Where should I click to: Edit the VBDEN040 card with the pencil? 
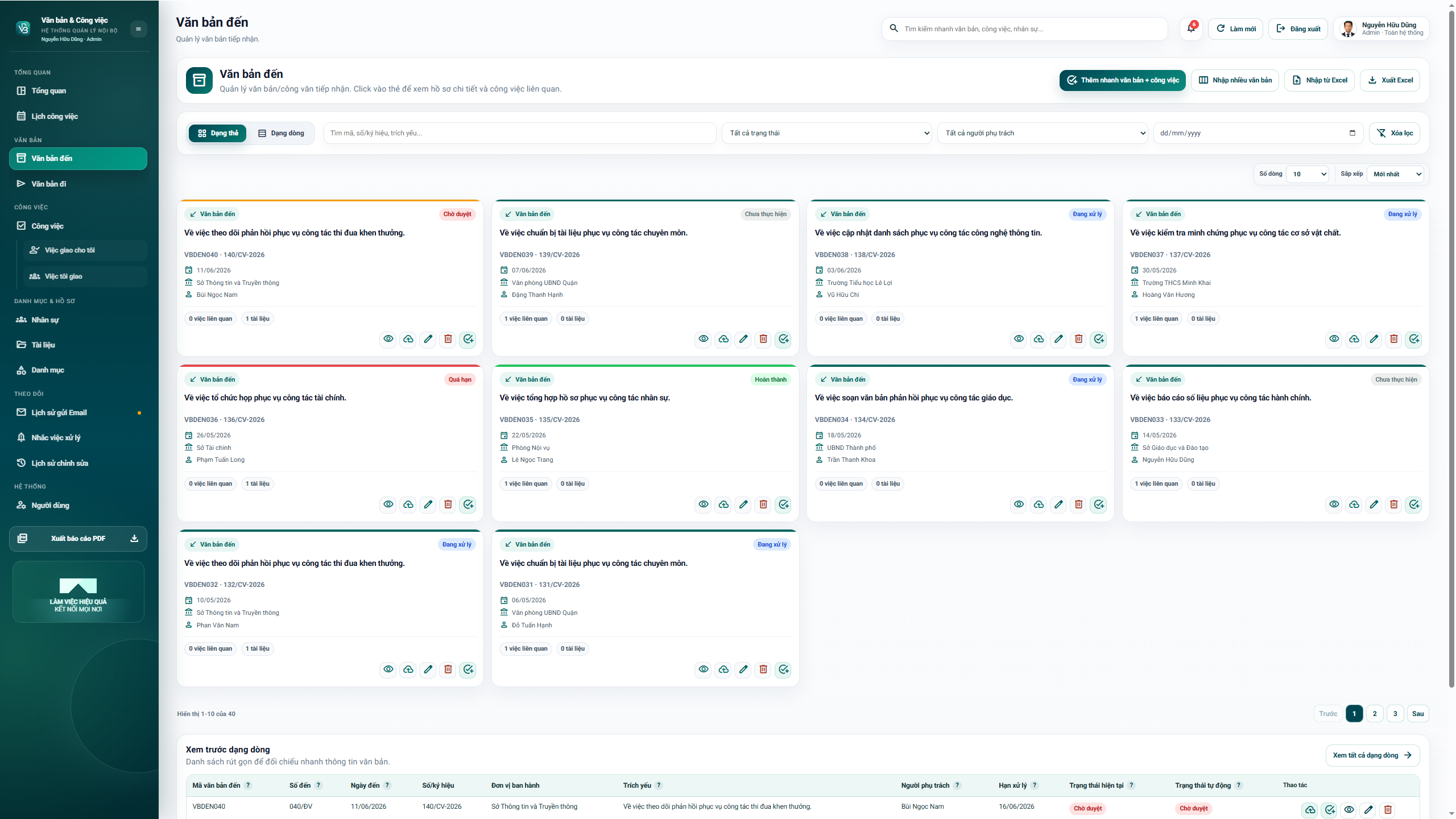click(x=428, y=339)
